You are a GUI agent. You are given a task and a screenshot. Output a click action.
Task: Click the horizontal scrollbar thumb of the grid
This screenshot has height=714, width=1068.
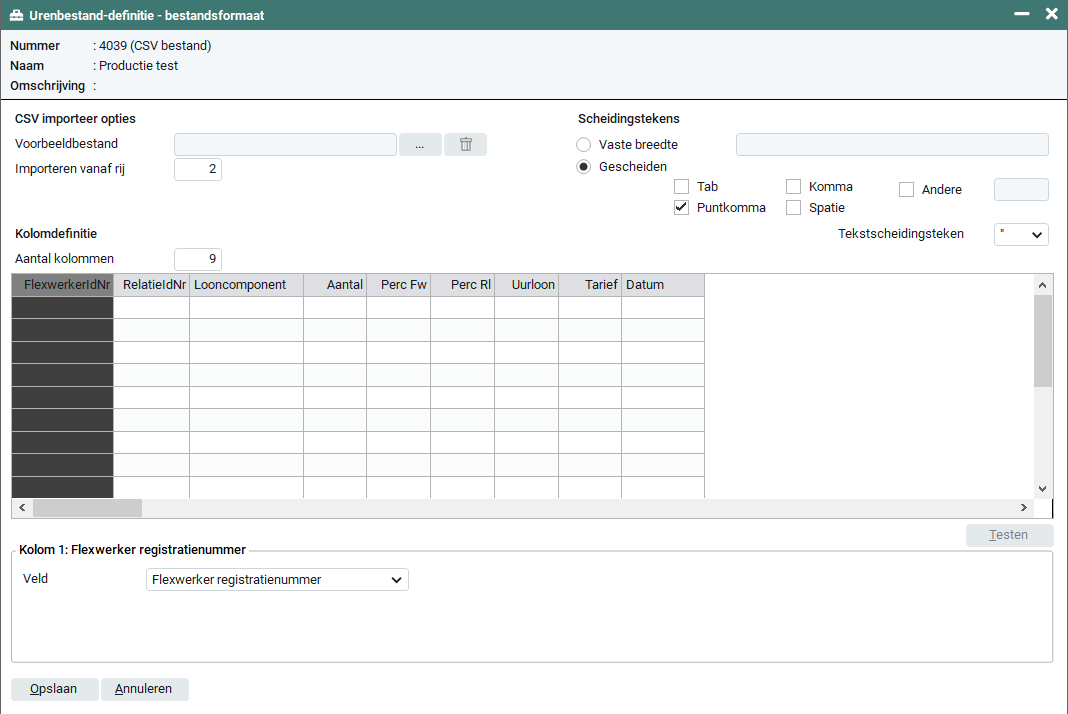tap(87, 508)
